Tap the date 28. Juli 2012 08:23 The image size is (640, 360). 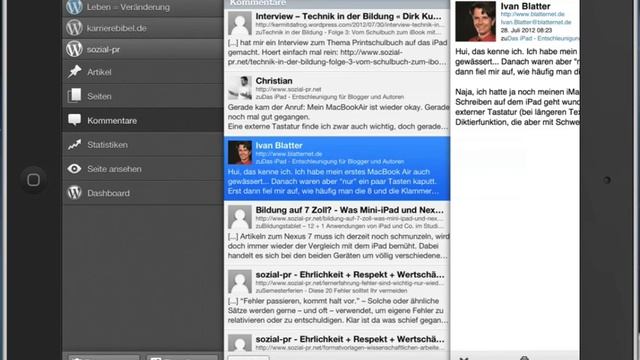coord(526,30)
